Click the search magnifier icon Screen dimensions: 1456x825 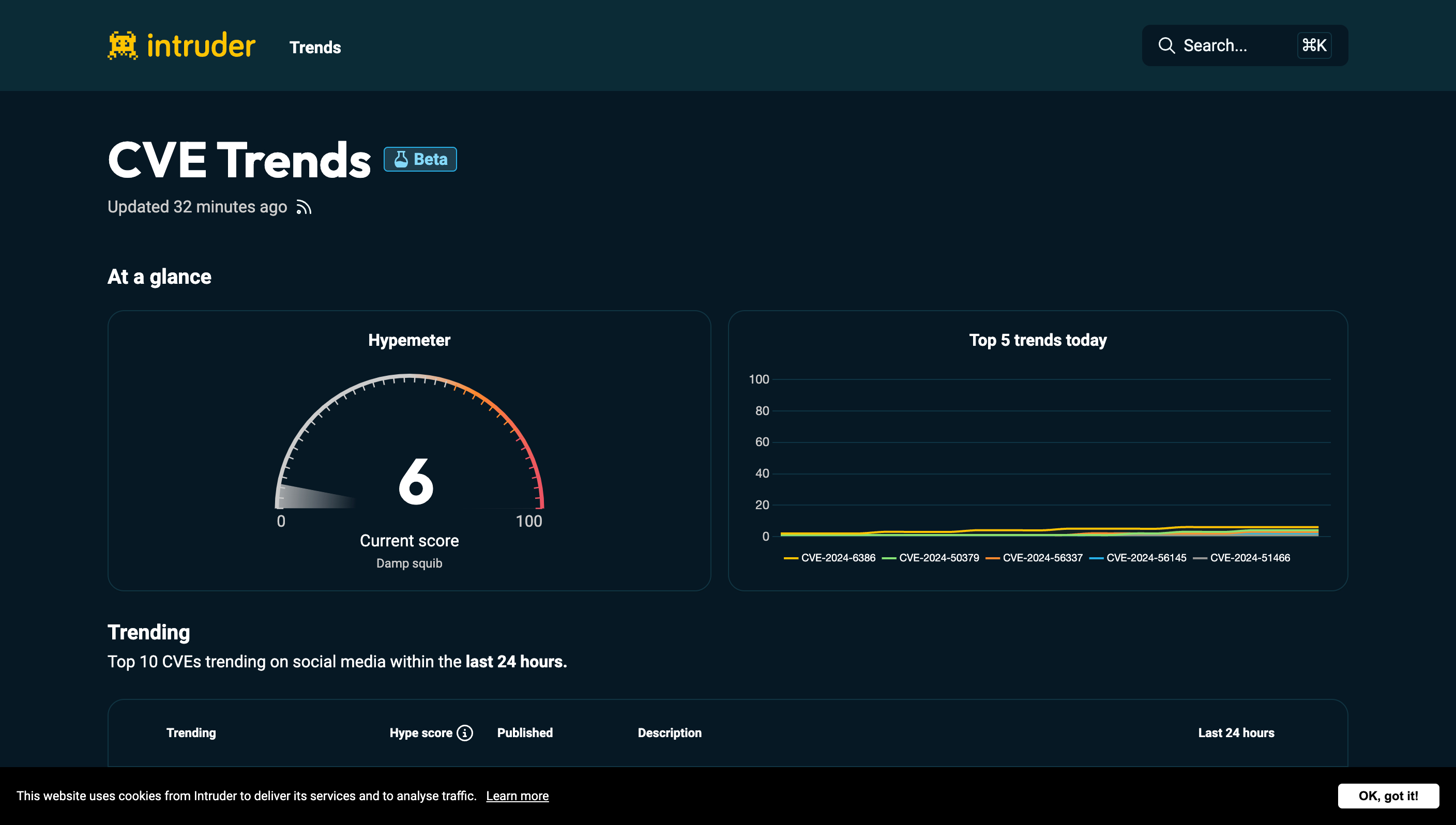(x=1164, y=45)
